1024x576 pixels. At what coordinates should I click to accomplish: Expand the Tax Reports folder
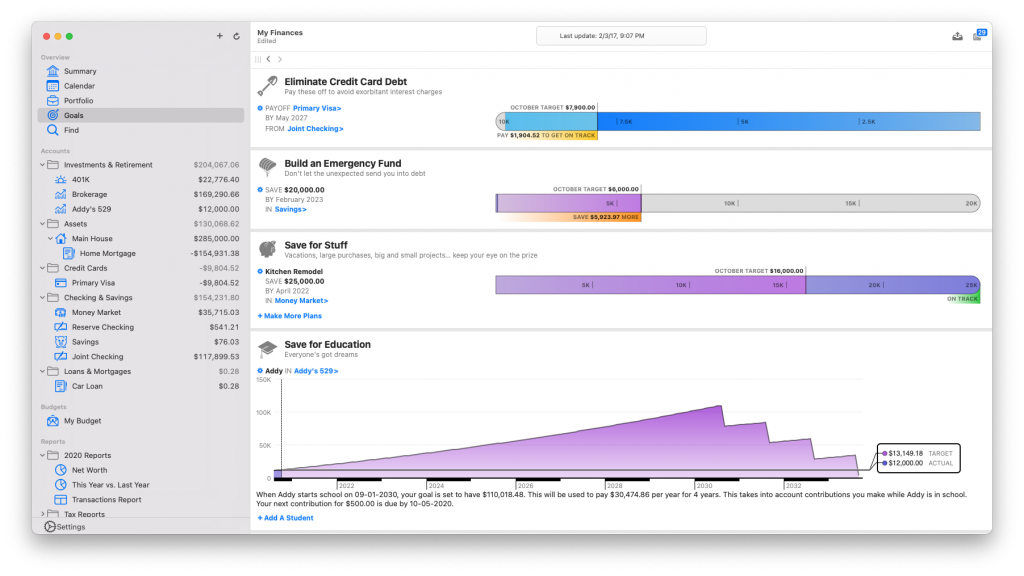pyautogui.click(x=42, y=514)
